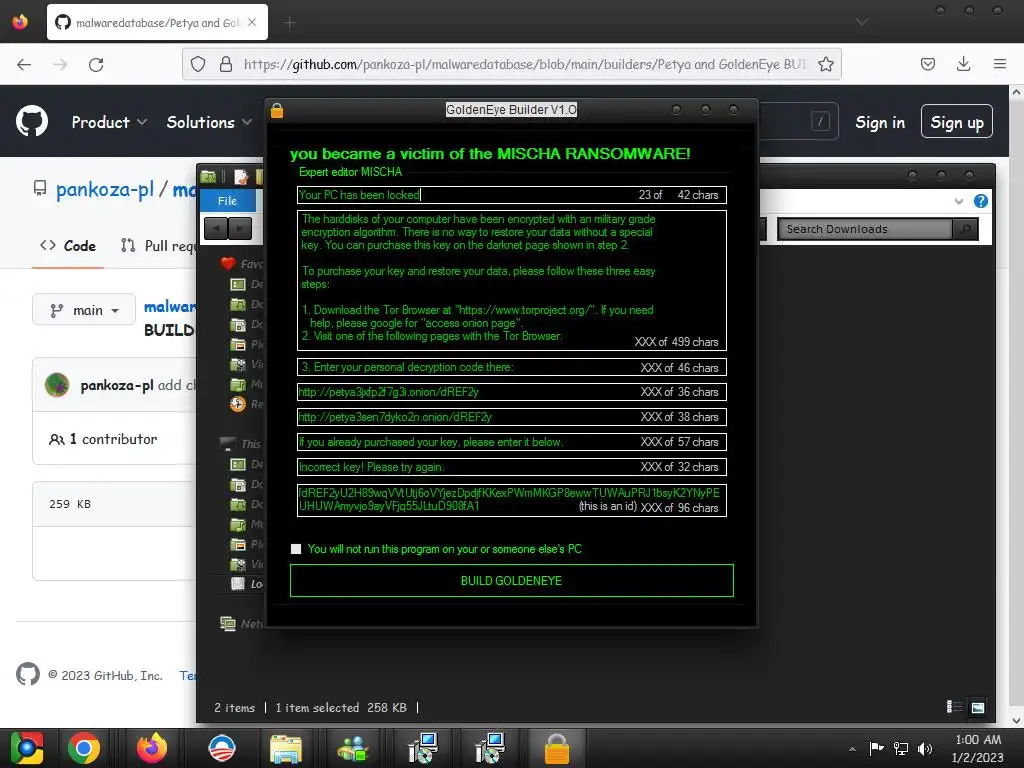This screenshot has width=1024, height=768.
Task: Open the Code tab on GitHub
Action: click(x=68, y=246)
